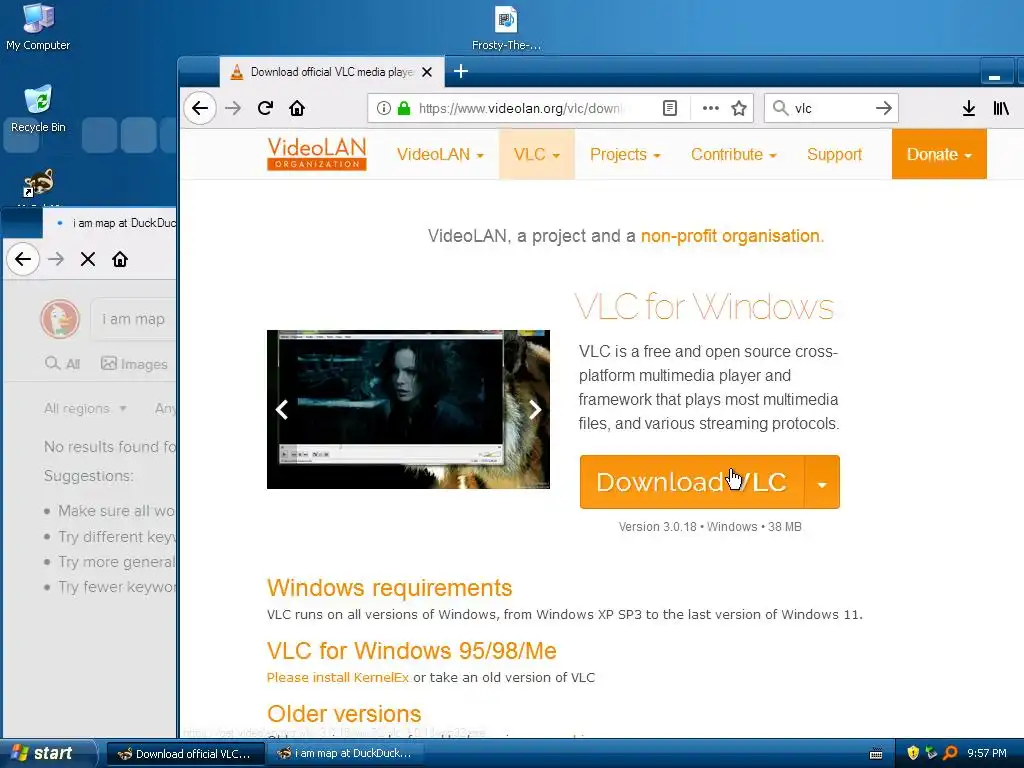Select the i am map at DuckDuckGo tab
This screenshot has width=1024, height=768.
[x=110, y=223]
